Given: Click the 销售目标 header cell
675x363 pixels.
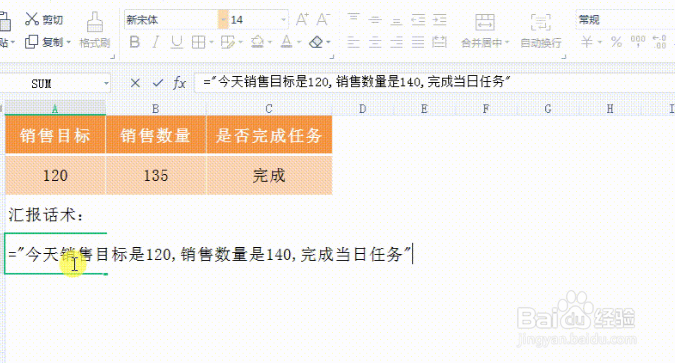Looking at the screenshot, I should point(55,135).
